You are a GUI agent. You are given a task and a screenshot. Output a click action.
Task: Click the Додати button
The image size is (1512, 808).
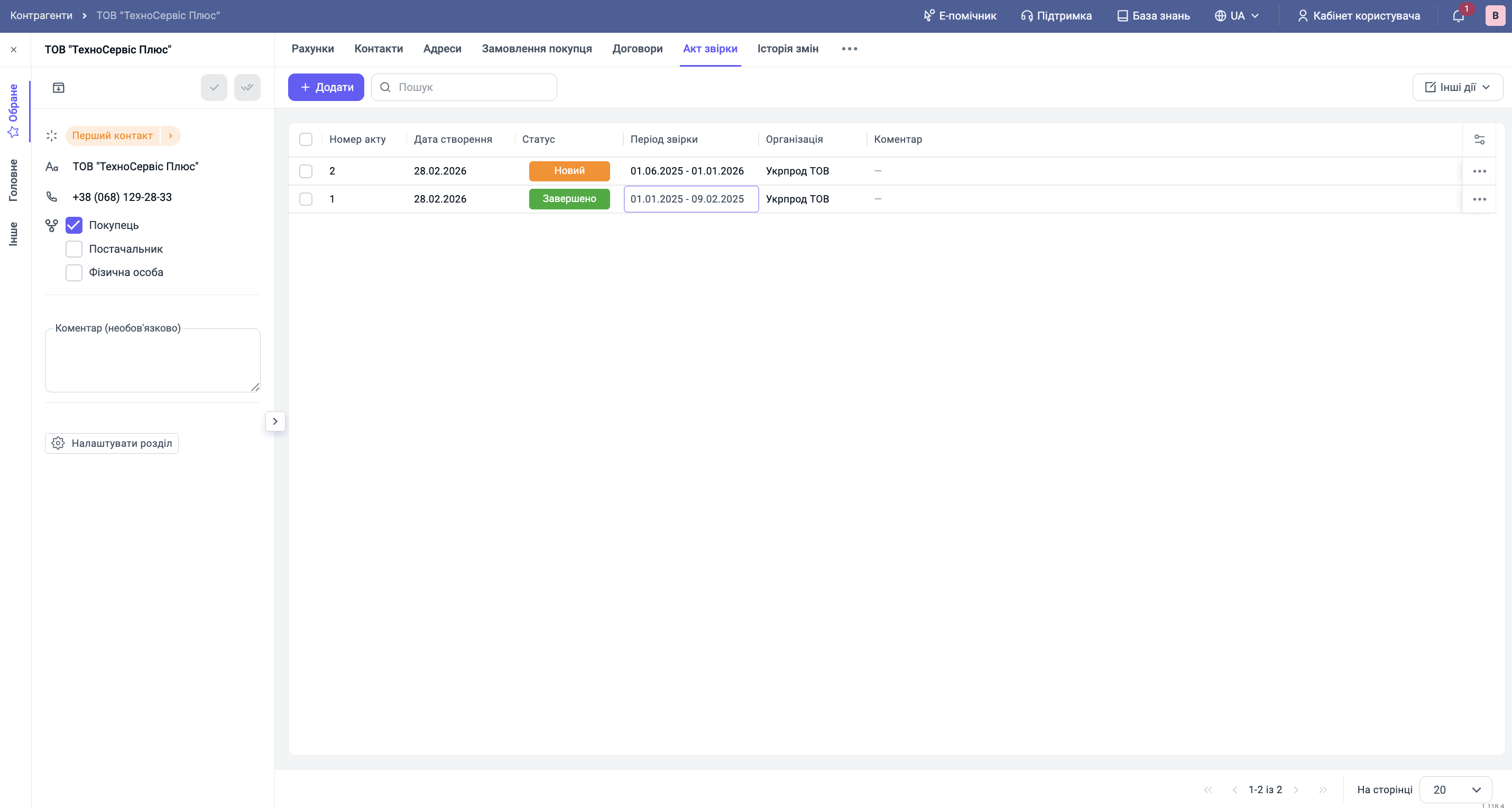click(326, 87)
